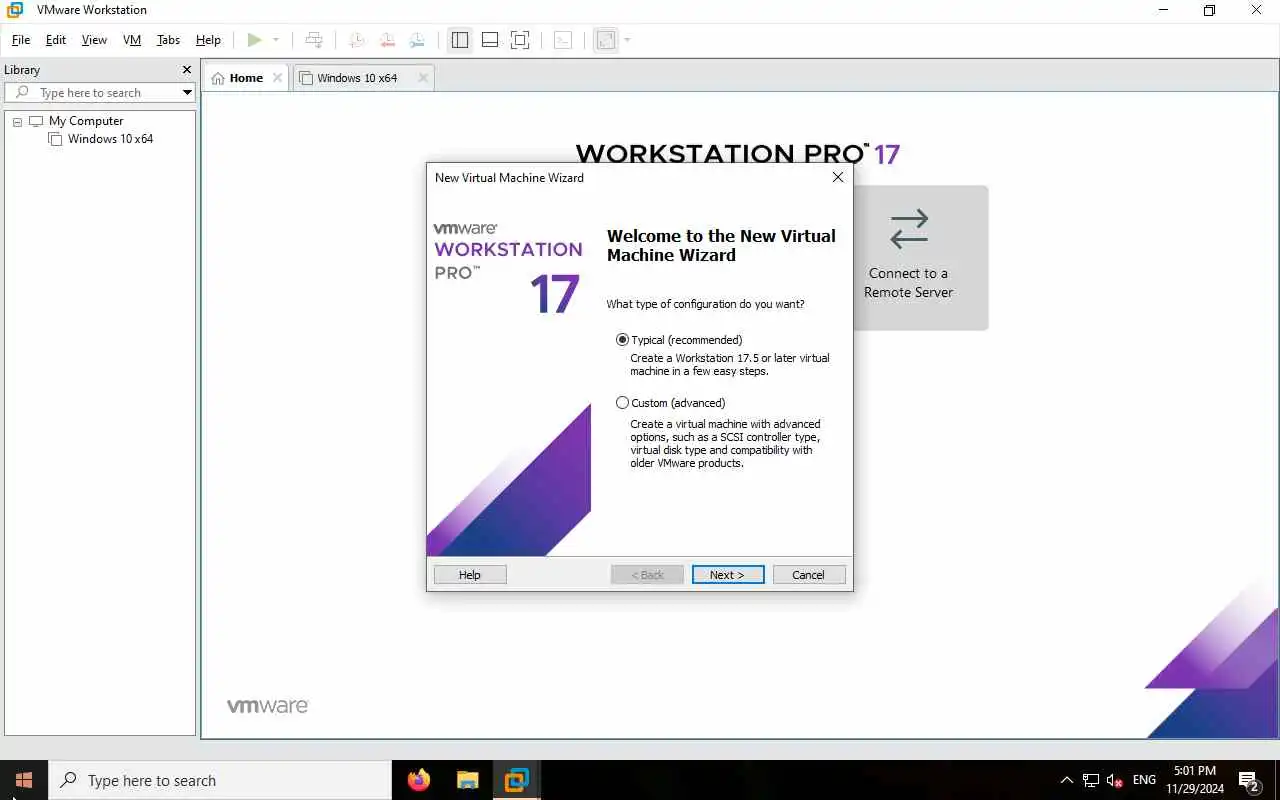Click the stretch guest display icon
Viewport: 1280px width, 800px height.
(605, 40)
